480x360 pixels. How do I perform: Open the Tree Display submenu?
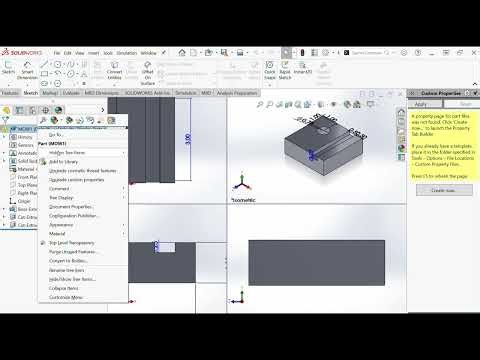pos(83,198)
